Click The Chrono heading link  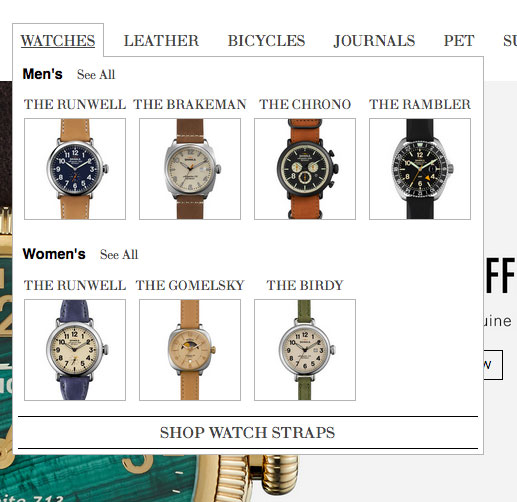point(305,104)
